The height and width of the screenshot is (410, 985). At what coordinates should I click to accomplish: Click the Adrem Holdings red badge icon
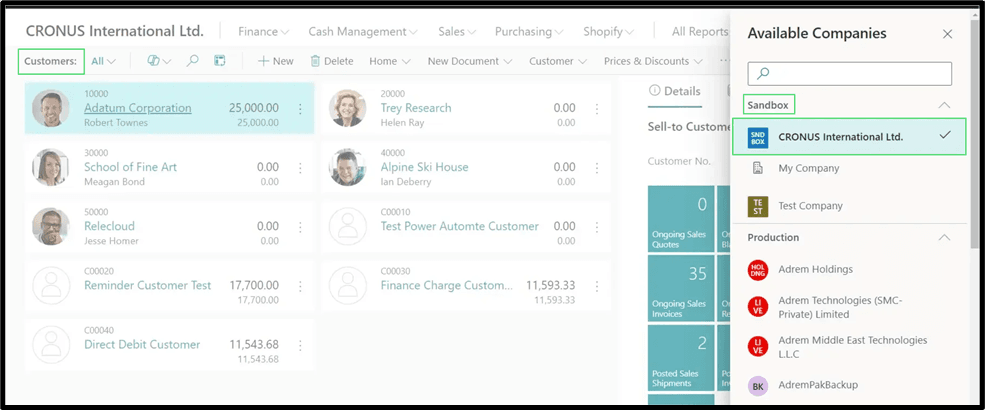click(758, 270)
